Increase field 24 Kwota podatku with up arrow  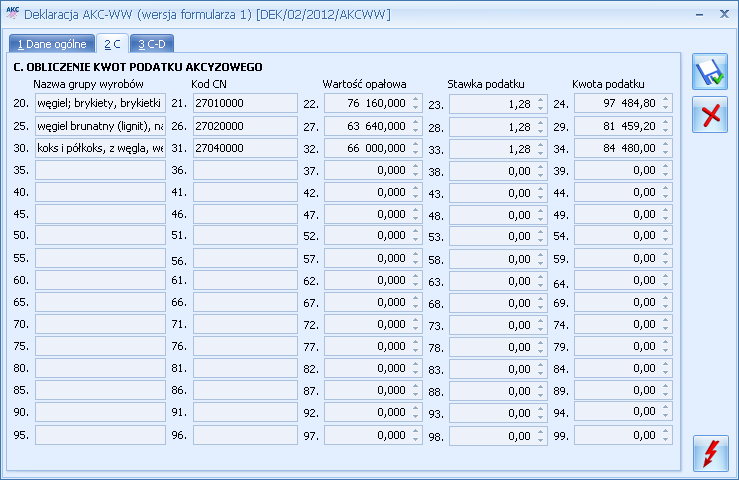click(665, 99)
